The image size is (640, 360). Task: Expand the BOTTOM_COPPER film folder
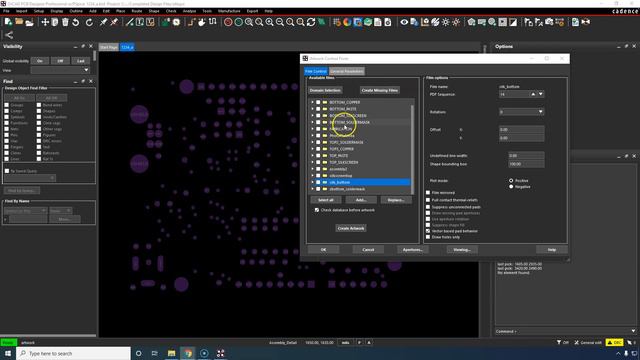[313, 102]
